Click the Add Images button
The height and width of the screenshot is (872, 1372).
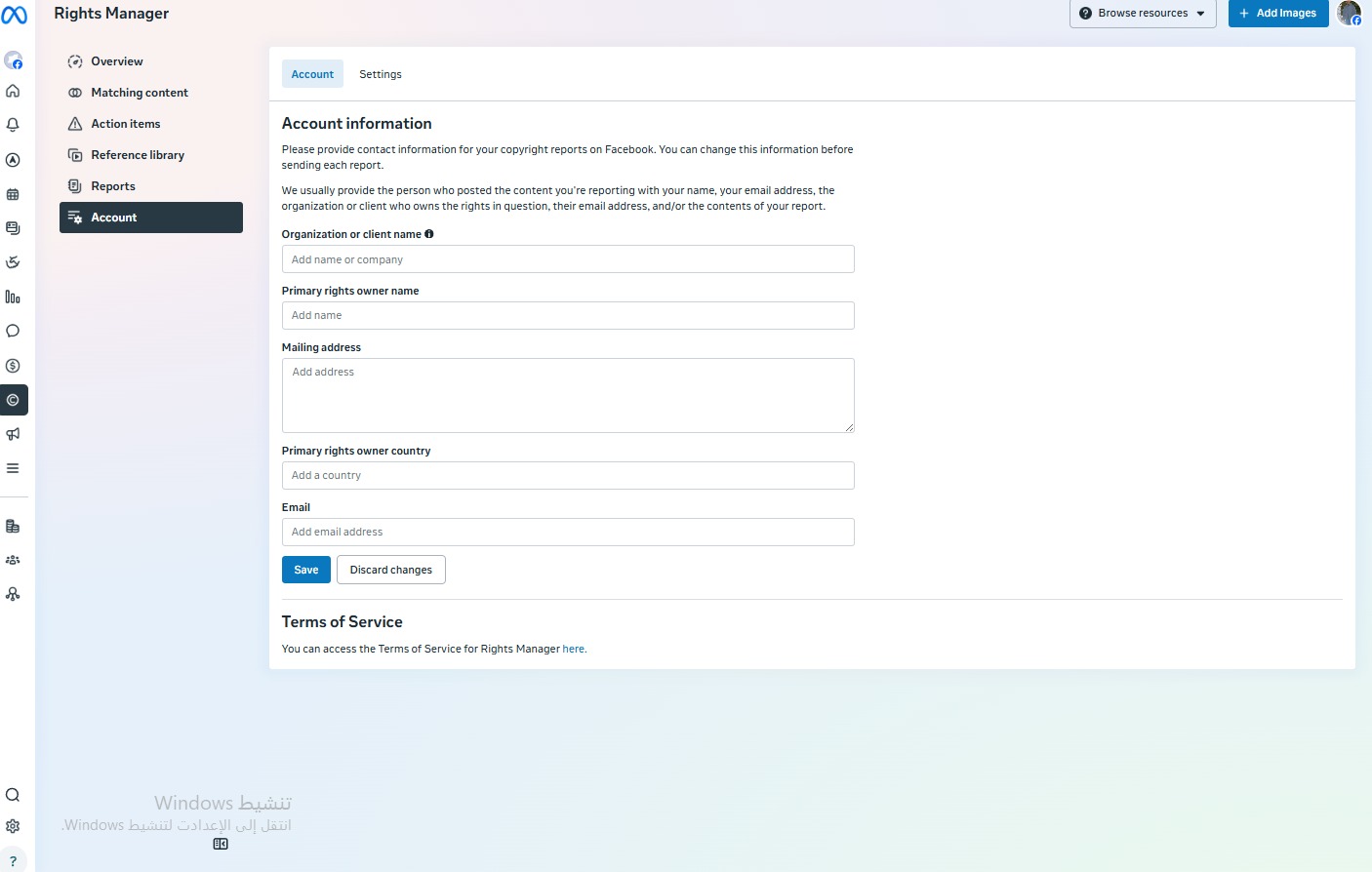click(1278, 14)
